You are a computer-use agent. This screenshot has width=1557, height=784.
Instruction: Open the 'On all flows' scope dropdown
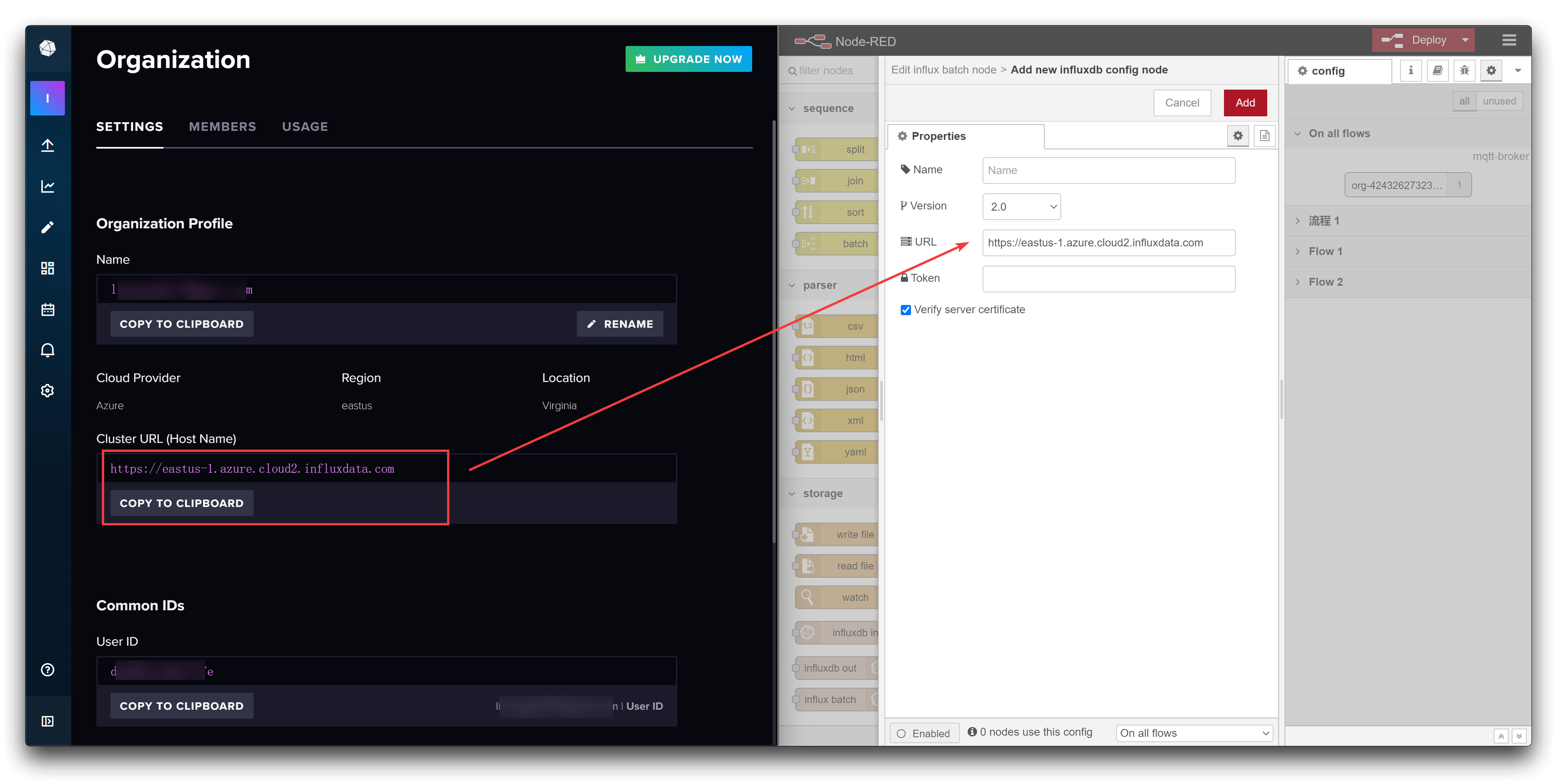coord(1194,733)
